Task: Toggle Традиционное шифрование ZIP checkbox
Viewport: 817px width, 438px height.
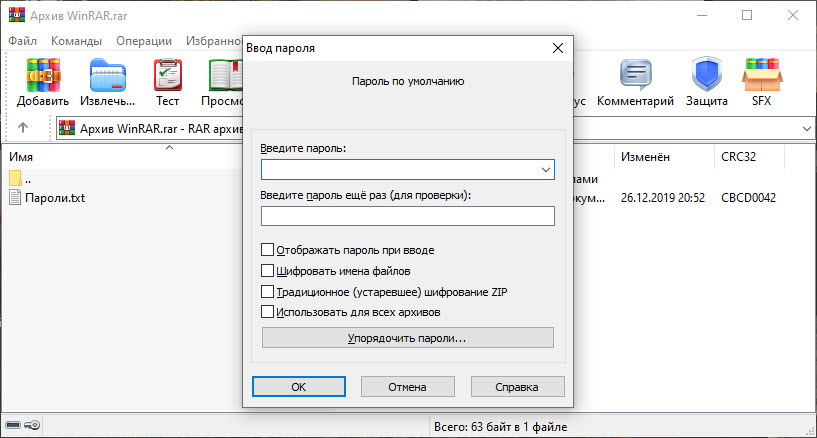Action: [267, 291]
